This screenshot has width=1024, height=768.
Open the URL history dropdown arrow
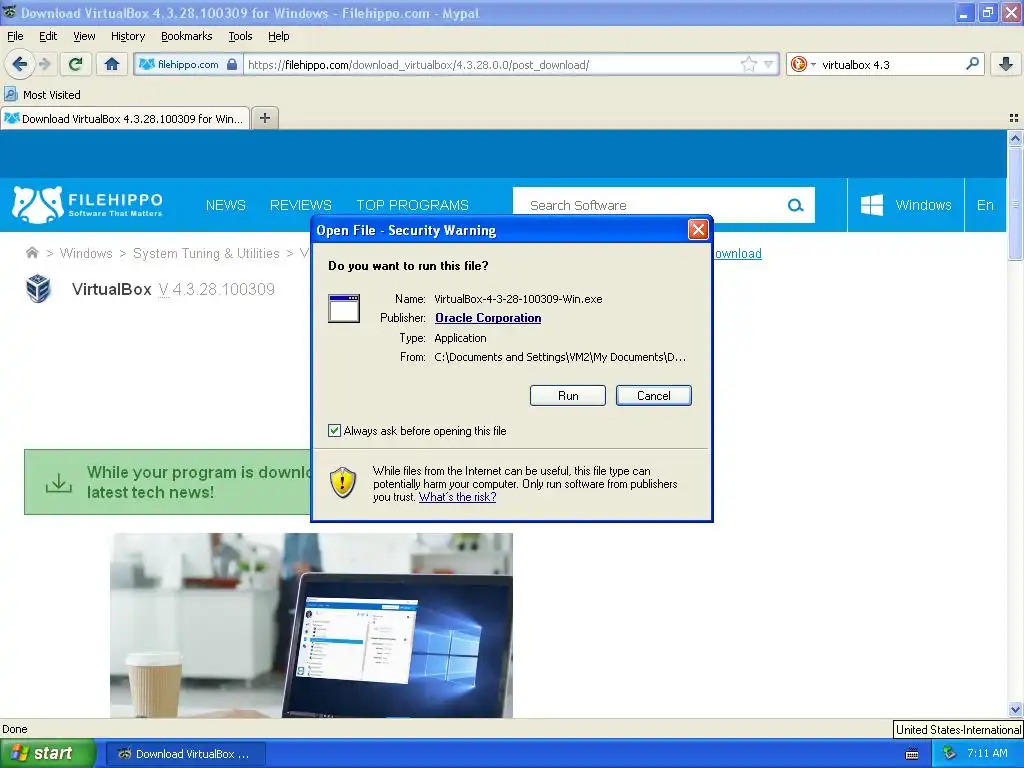click(x=769, y=64)
